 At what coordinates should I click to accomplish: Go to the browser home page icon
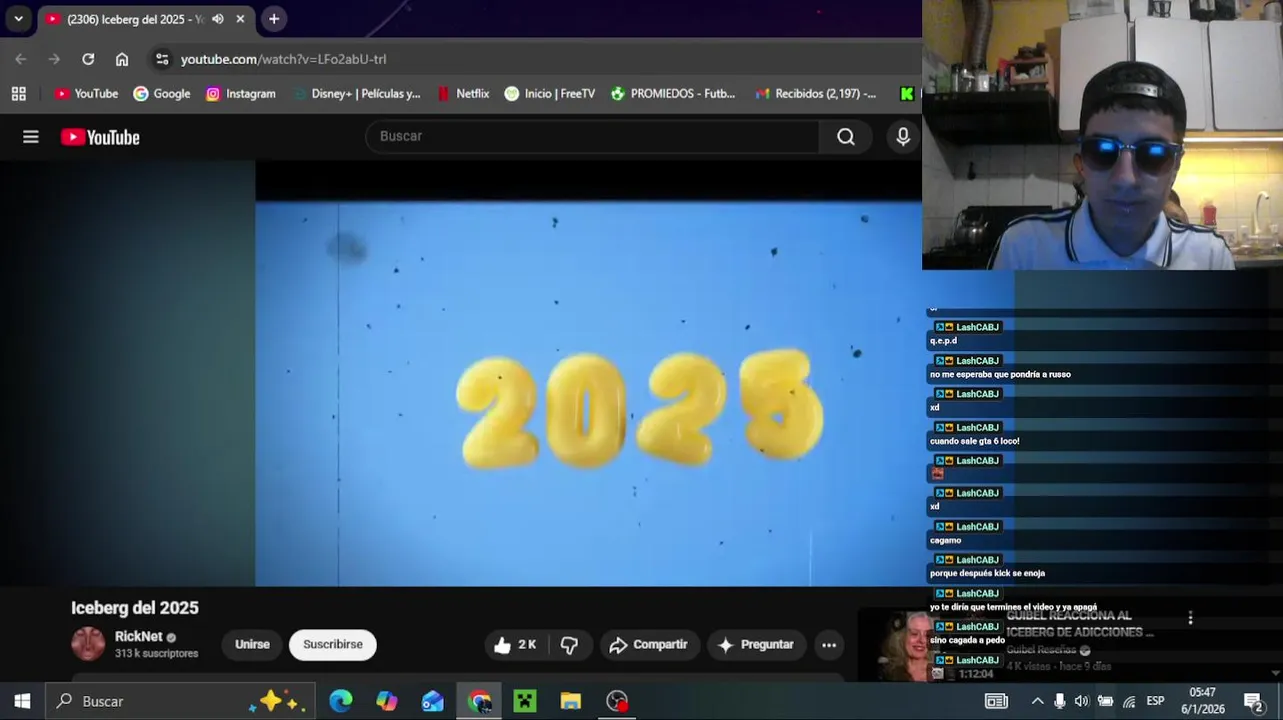122,59
